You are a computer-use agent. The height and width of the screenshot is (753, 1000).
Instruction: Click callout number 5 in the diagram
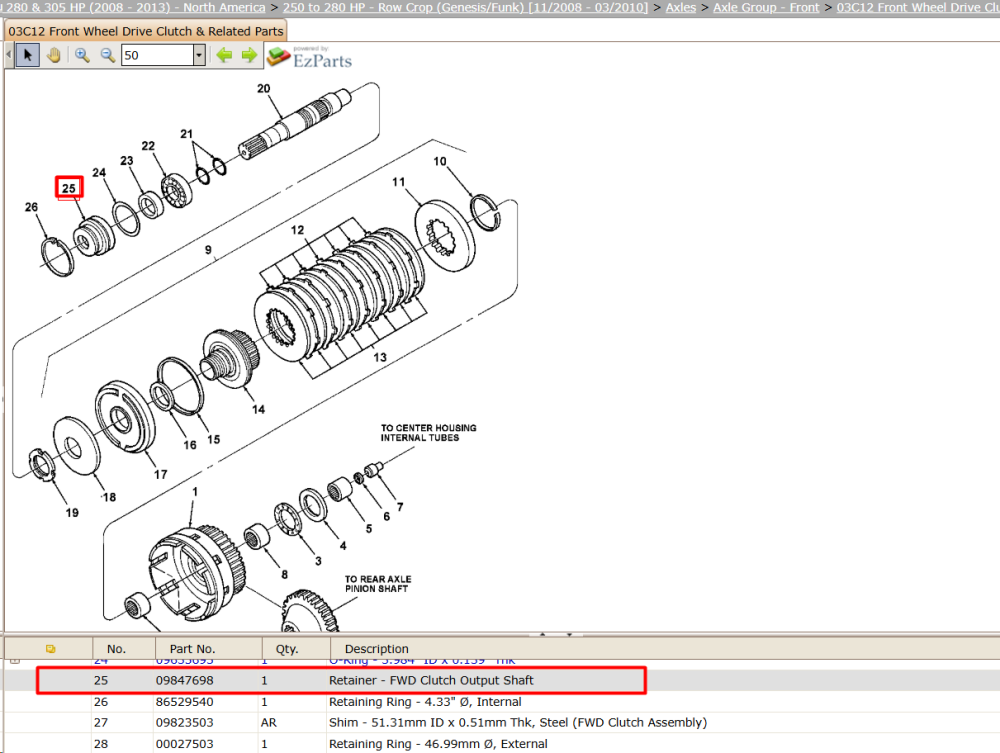point(369,529)
